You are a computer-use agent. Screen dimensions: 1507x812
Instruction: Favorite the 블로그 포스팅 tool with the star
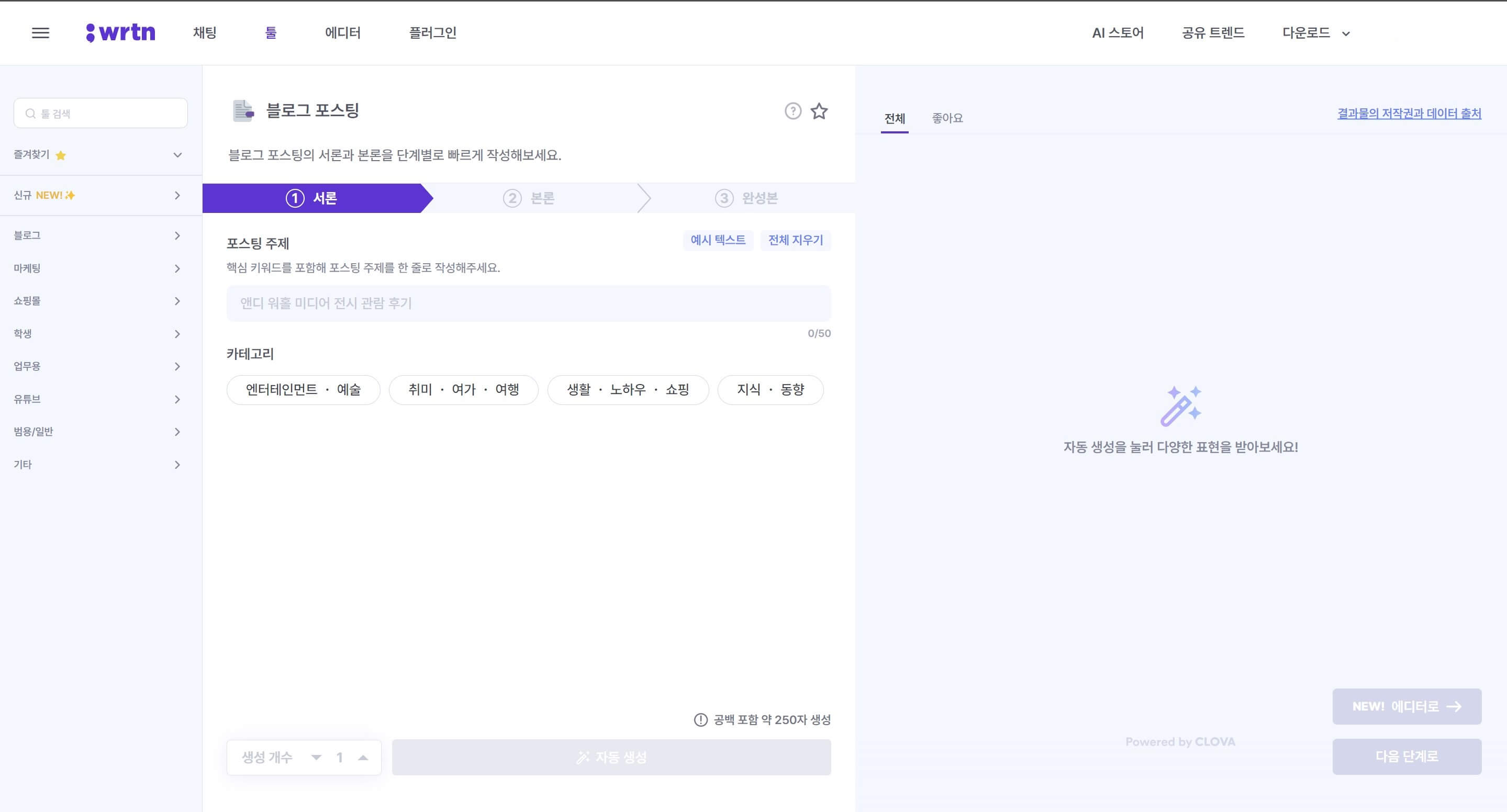click(819, 111)
